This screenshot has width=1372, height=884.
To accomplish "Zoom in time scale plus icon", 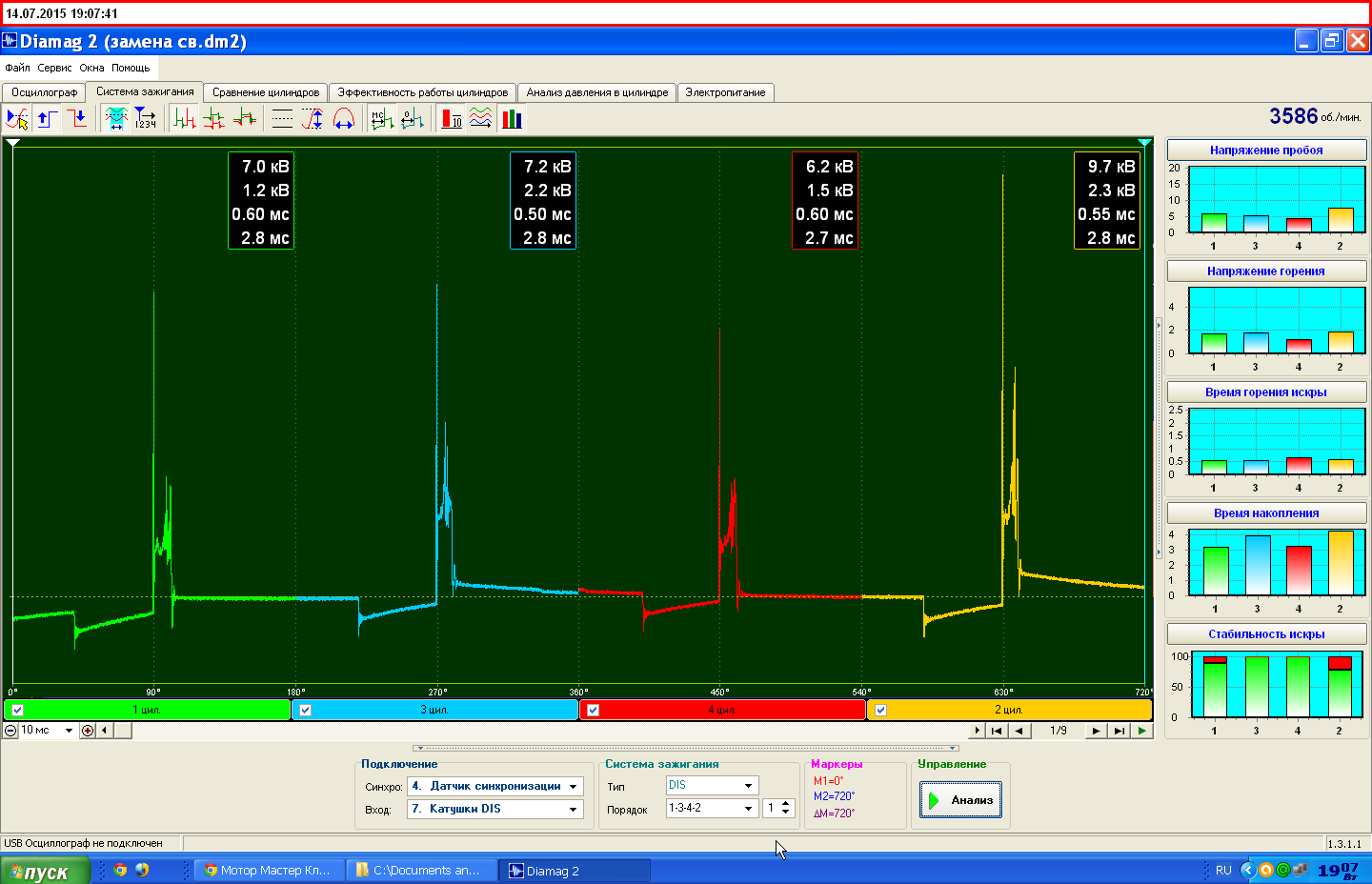I will pyautogui.click(x=88, y=731).
